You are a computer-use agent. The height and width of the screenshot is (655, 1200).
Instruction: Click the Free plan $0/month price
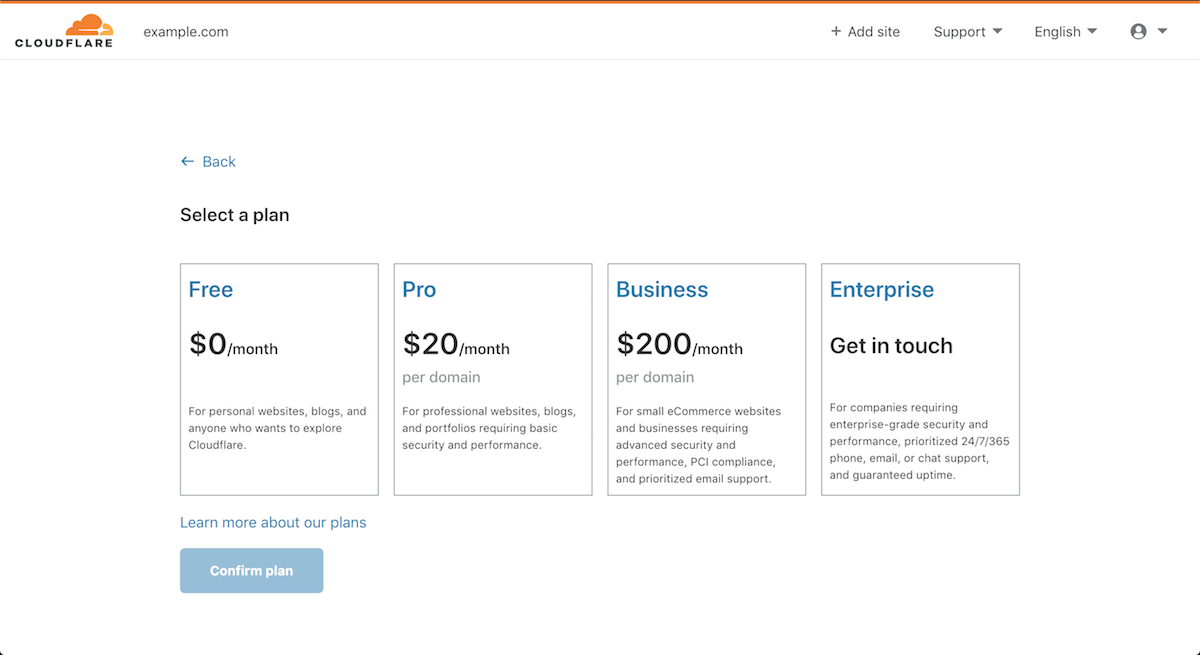[x=233, y=345]
